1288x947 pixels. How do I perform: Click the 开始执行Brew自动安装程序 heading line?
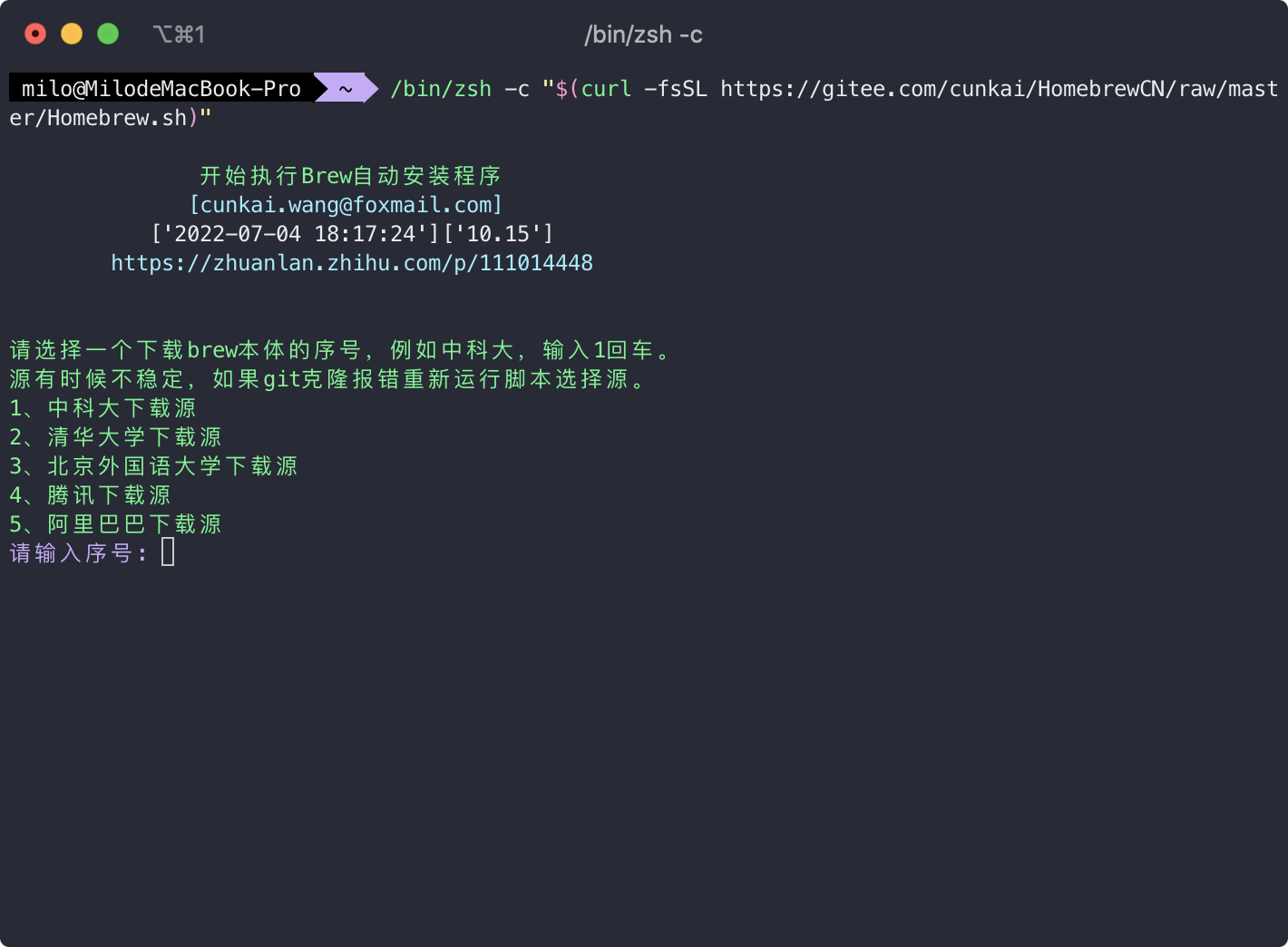point(350,176)
